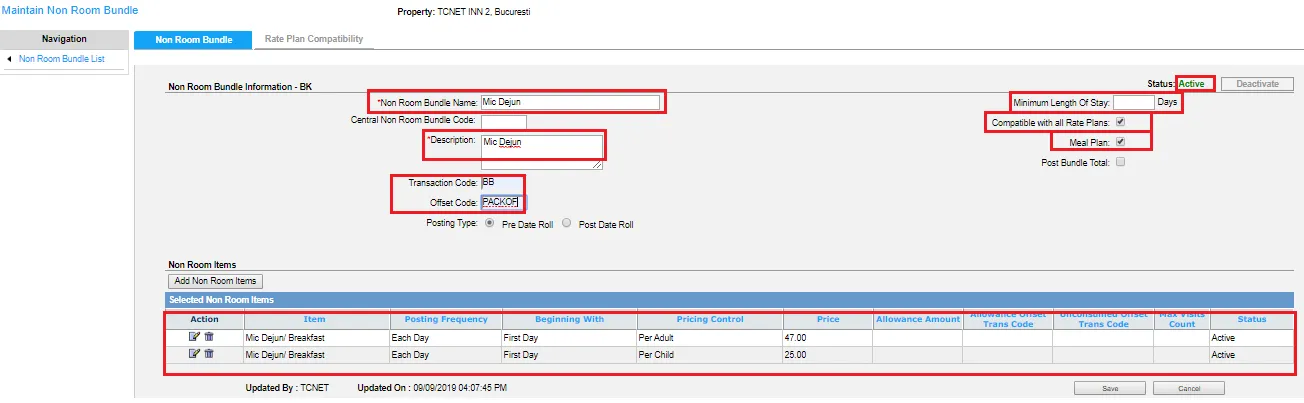
Task: Click the Add Non Room Items button
Action: pyautogui.click(x=215, y=282)
